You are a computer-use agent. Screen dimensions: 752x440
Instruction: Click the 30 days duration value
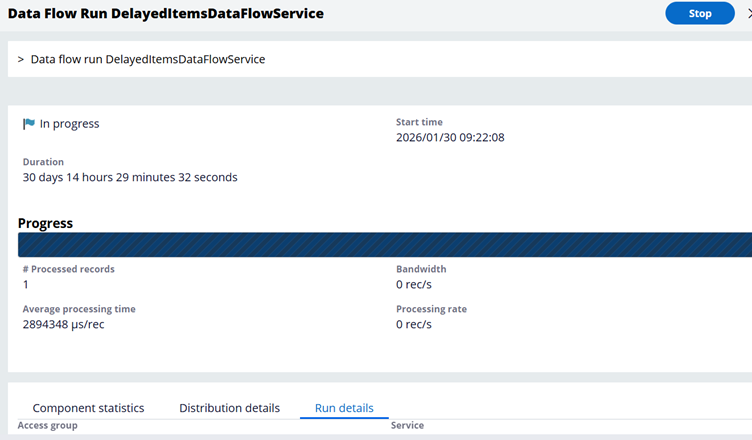tap(130, 178)
